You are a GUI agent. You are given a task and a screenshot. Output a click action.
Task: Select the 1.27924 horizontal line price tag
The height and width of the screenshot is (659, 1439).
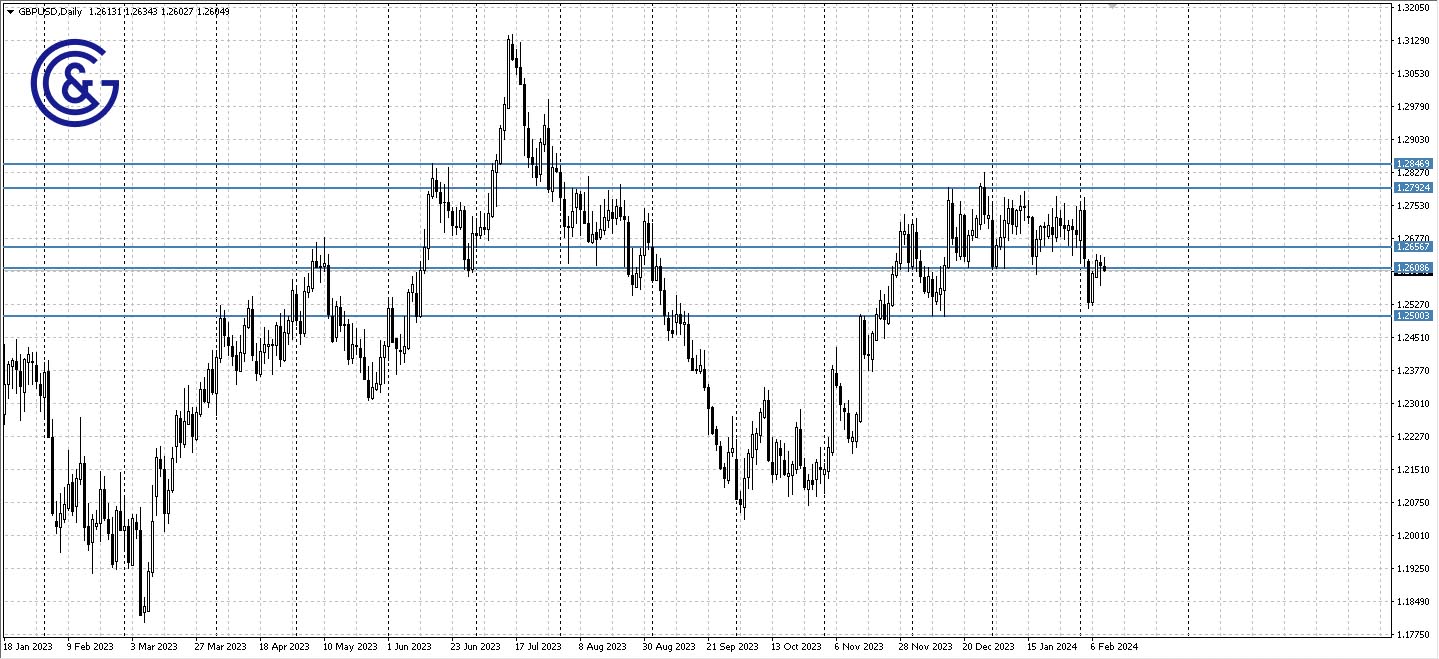pos(1413,186)
